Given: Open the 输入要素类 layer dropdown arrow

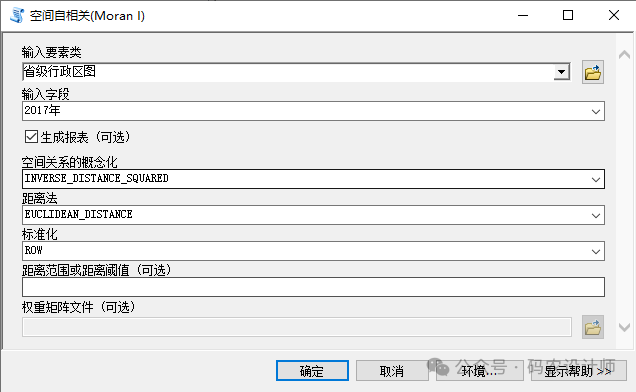Looking at the screenshot, I should (561, 72).
